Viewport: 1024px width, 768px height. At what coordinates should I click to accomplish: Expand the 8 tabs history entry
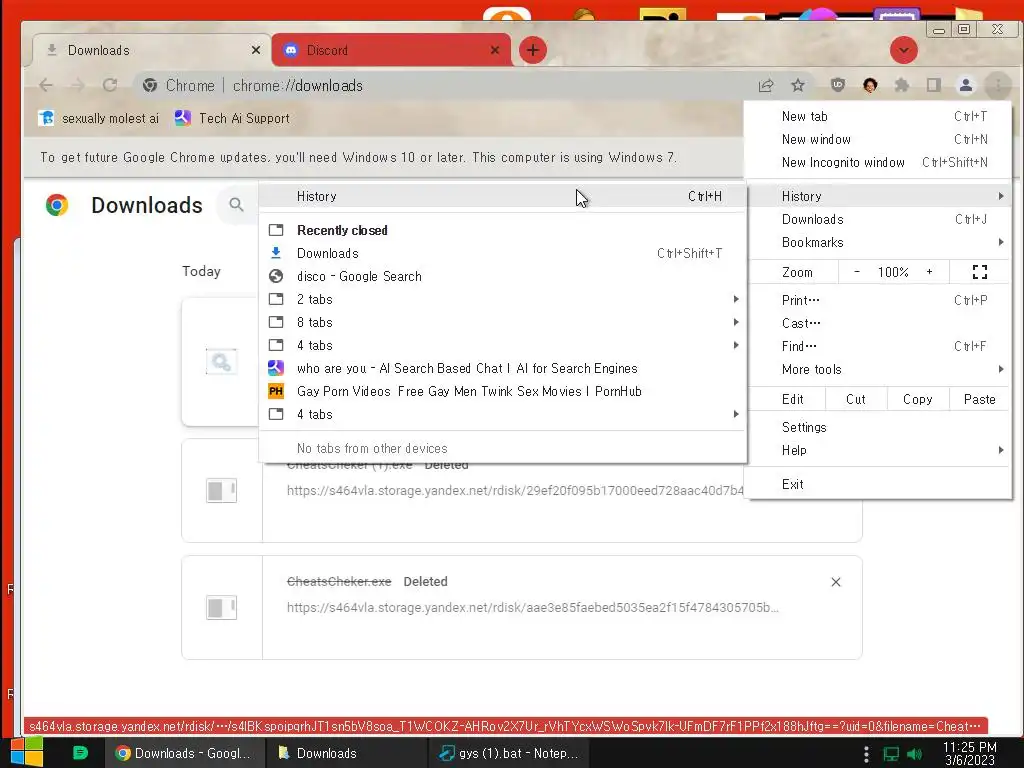click(502, 322)
